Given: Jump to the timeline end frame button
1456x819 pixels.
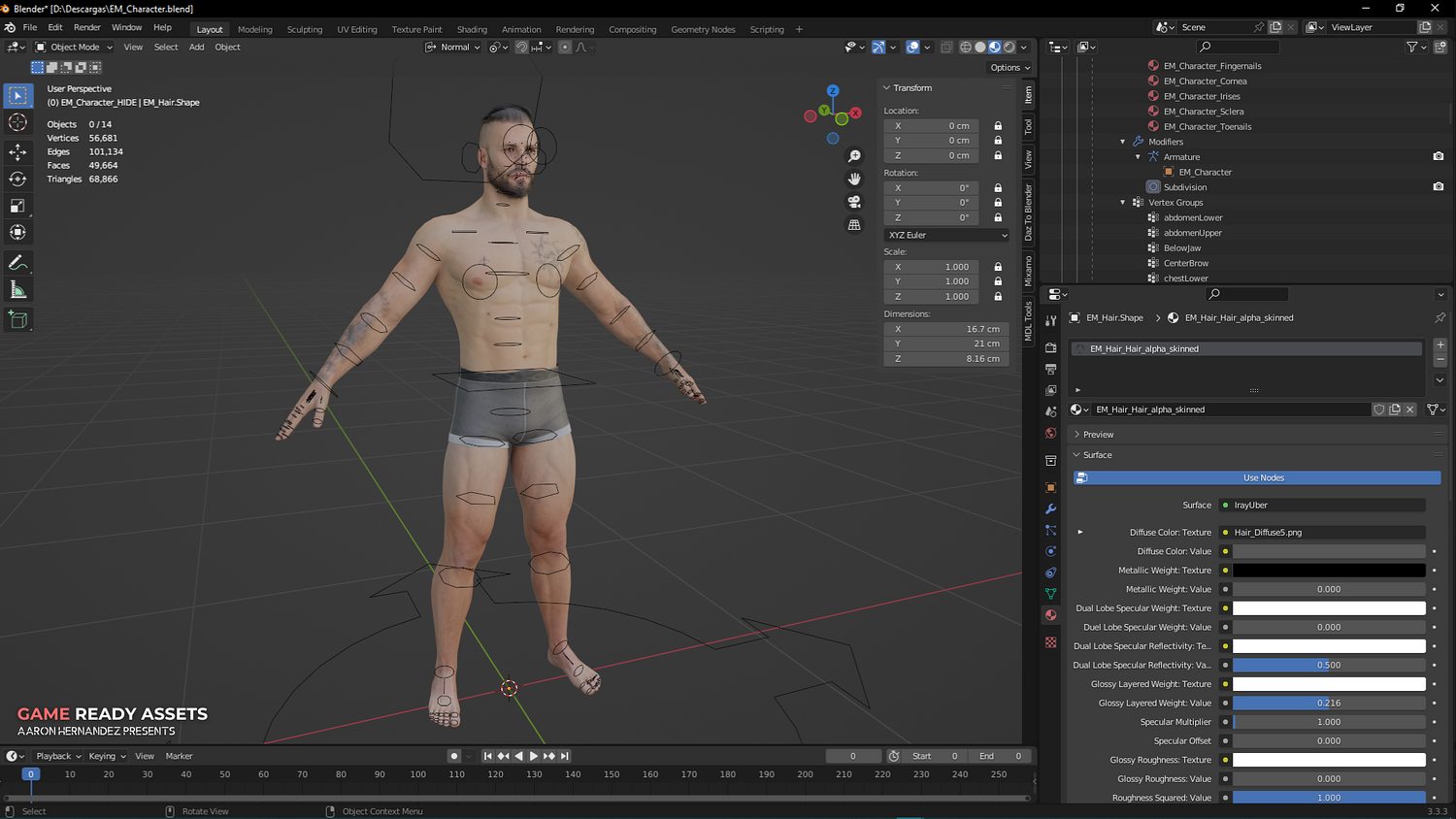Looking at the screenshot, I should (x=565, y=756).
